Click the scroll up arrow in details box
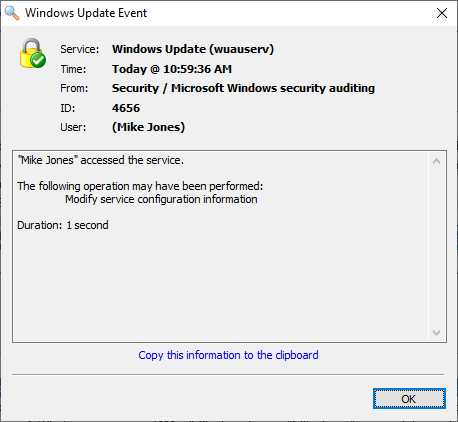Viewport: 458px width, 422px height. [436, 162]
